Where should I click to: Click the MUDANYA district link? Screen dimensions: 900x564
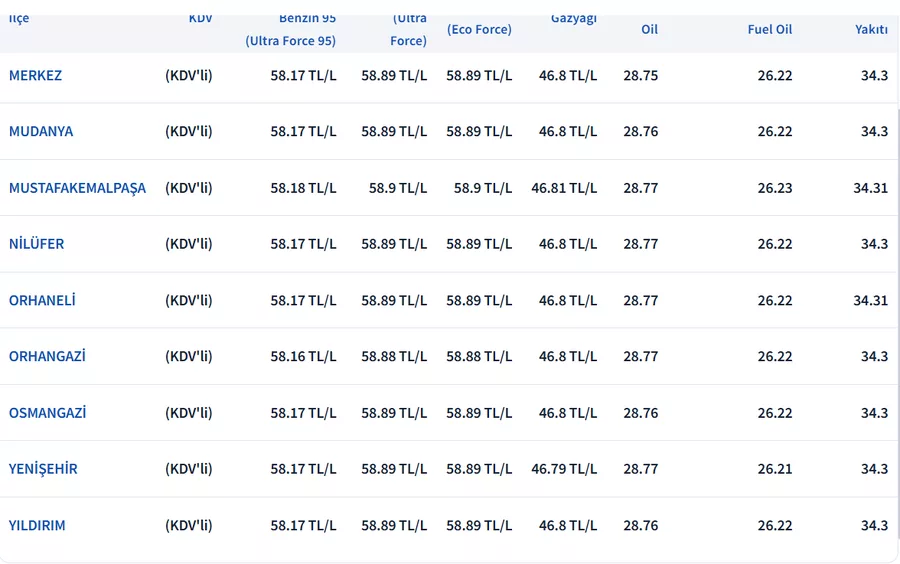[x=41, y=131]
